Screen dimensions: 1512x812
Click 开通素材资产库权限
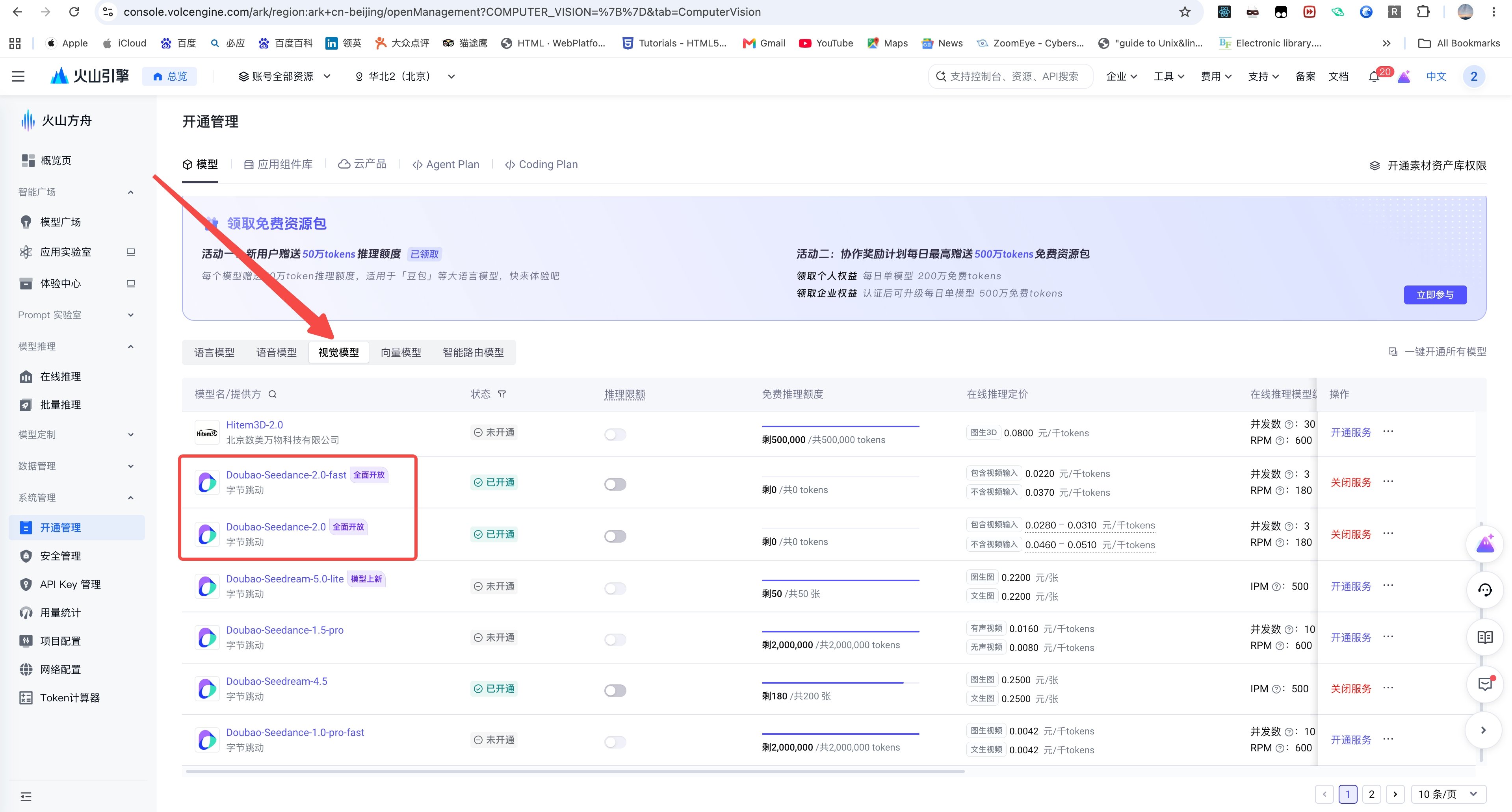pos(1428,165)
